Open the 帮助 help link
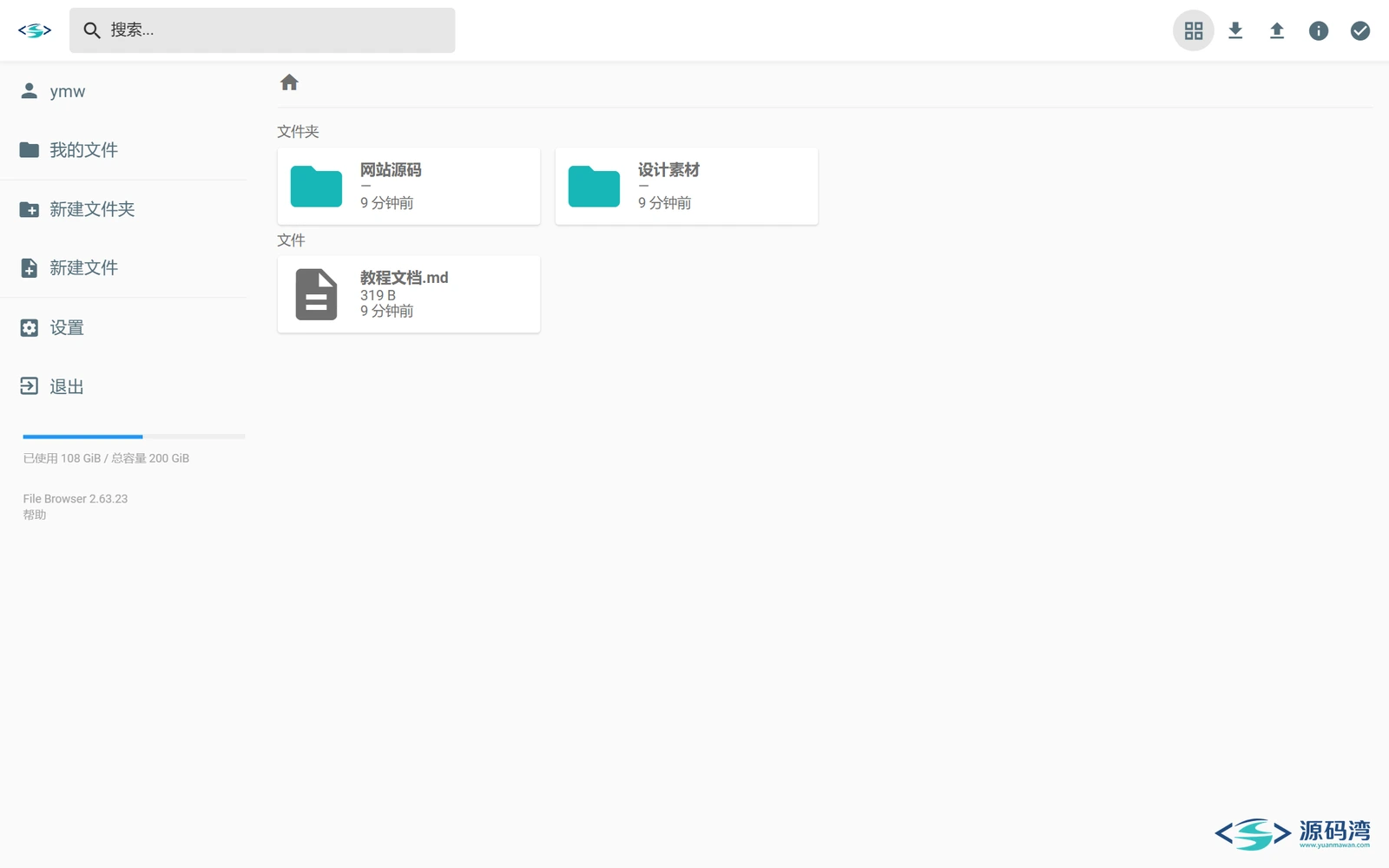The height and width of the screenshot is (868, 1389). [35, 515]
